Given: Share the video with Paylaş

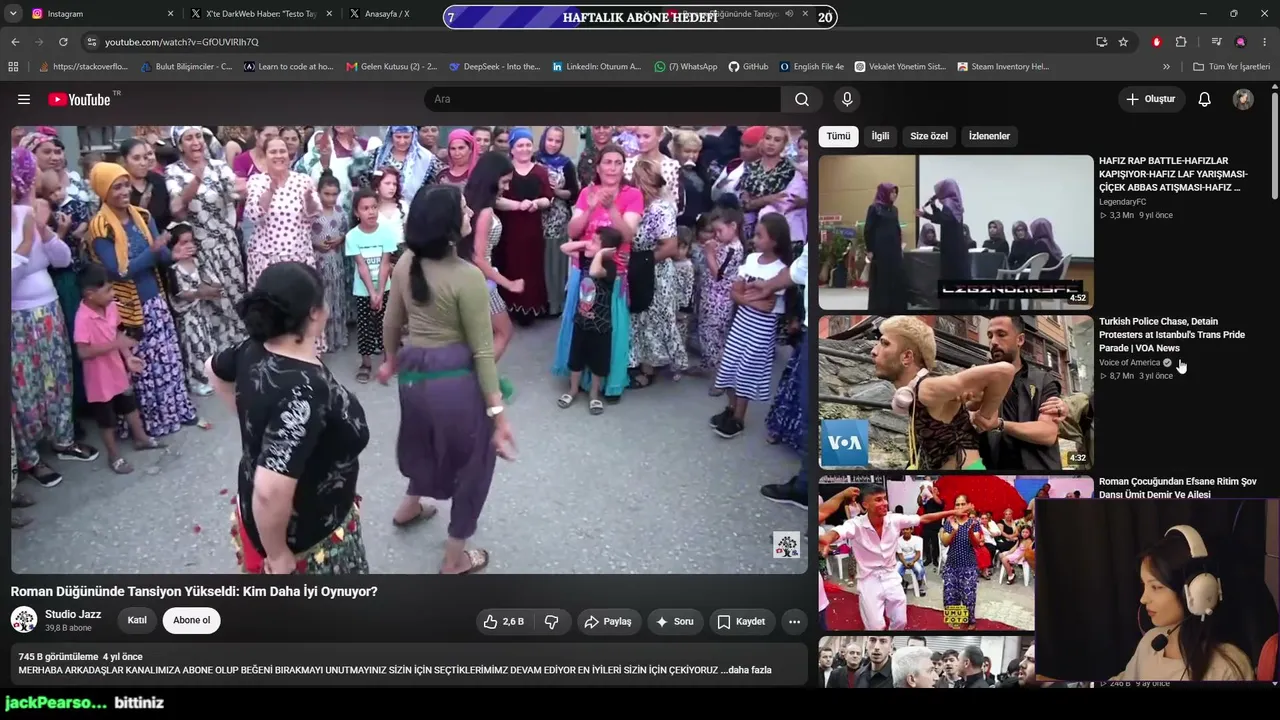Looking at the screenshot, I should coord(608,621).
